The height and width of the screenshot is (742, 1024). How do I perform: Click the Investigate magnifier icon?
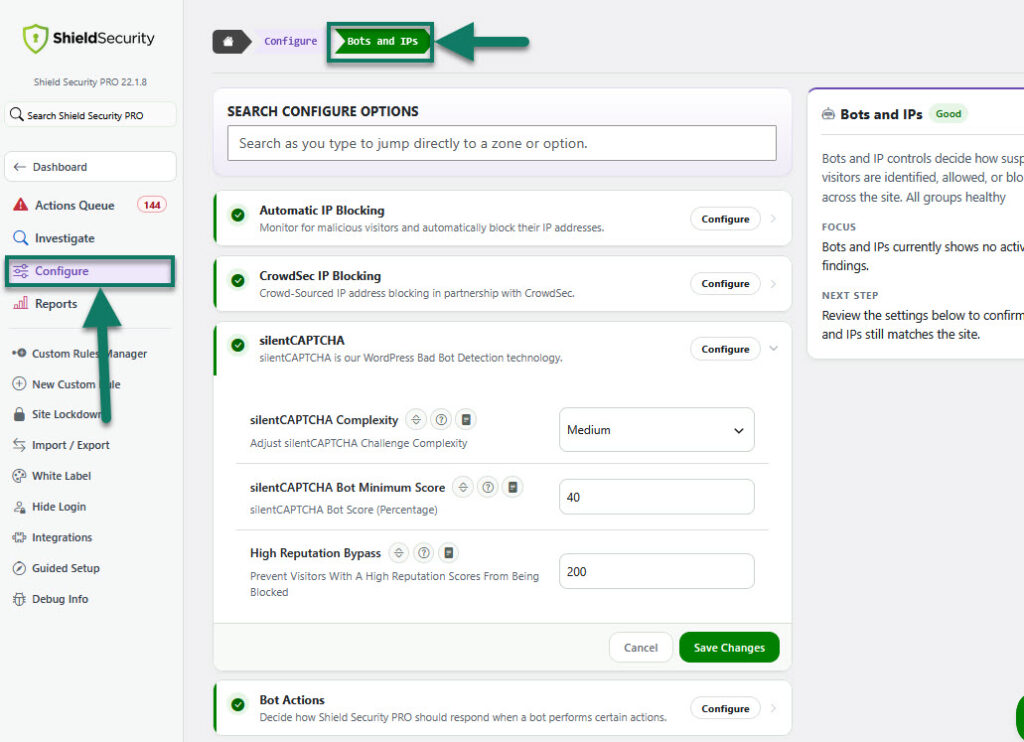pyautogui.click(x=21, y=238)
